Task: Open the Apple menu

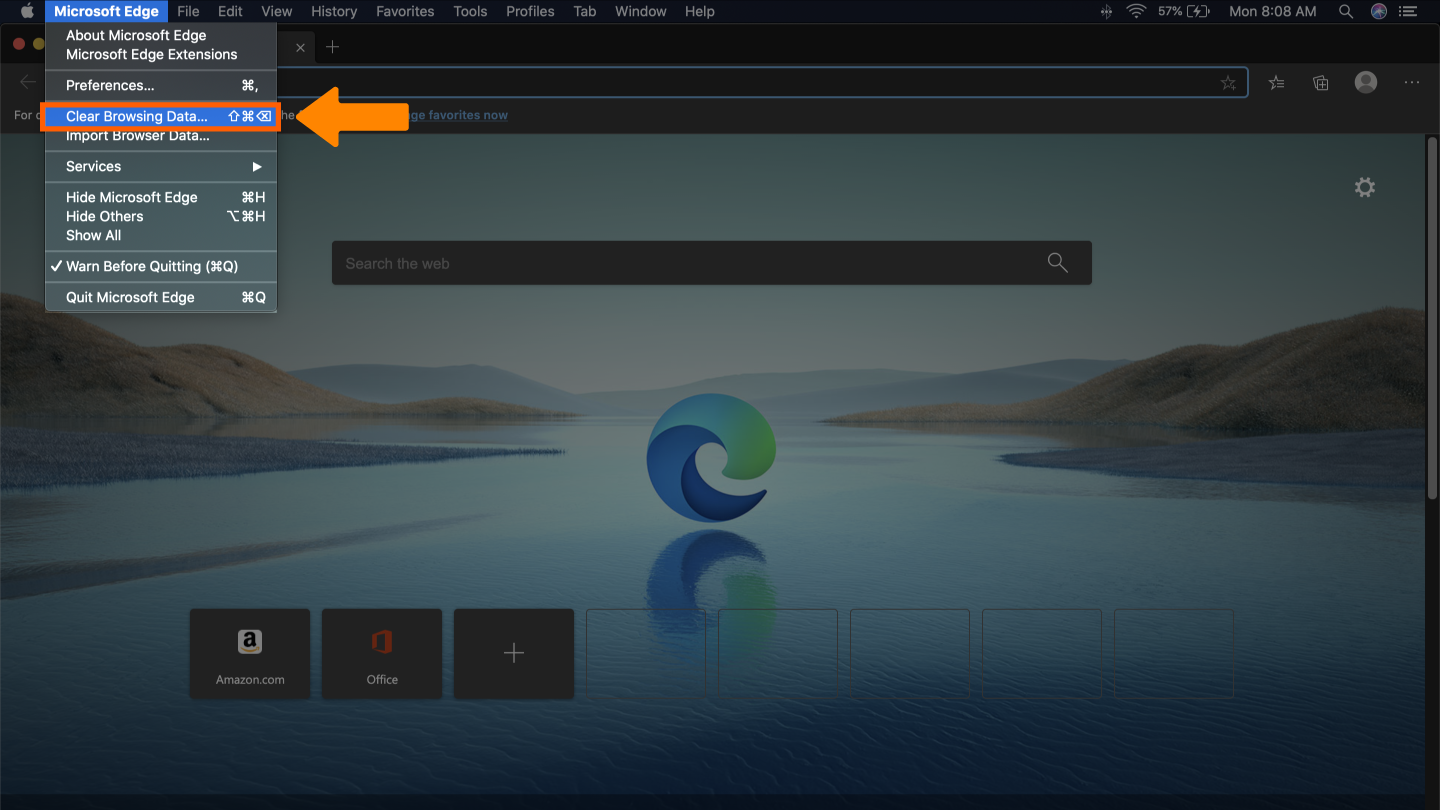Action: [27, 11]
